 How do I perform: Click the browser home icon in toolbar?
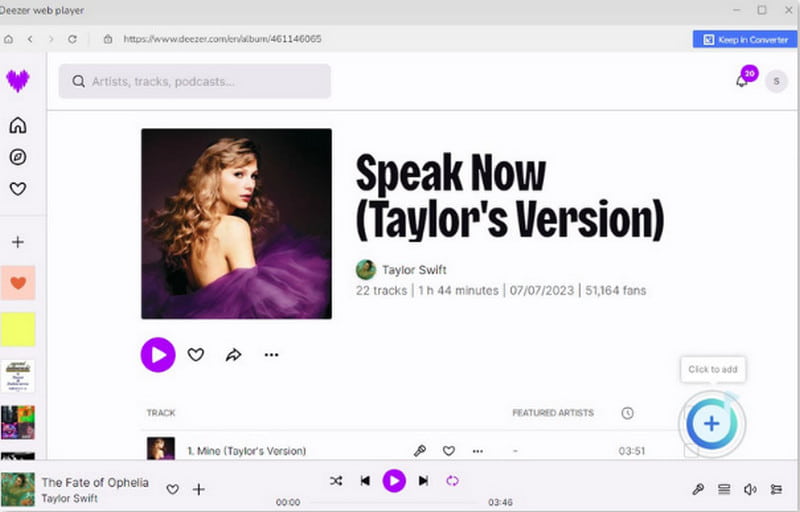coord(9,39)
